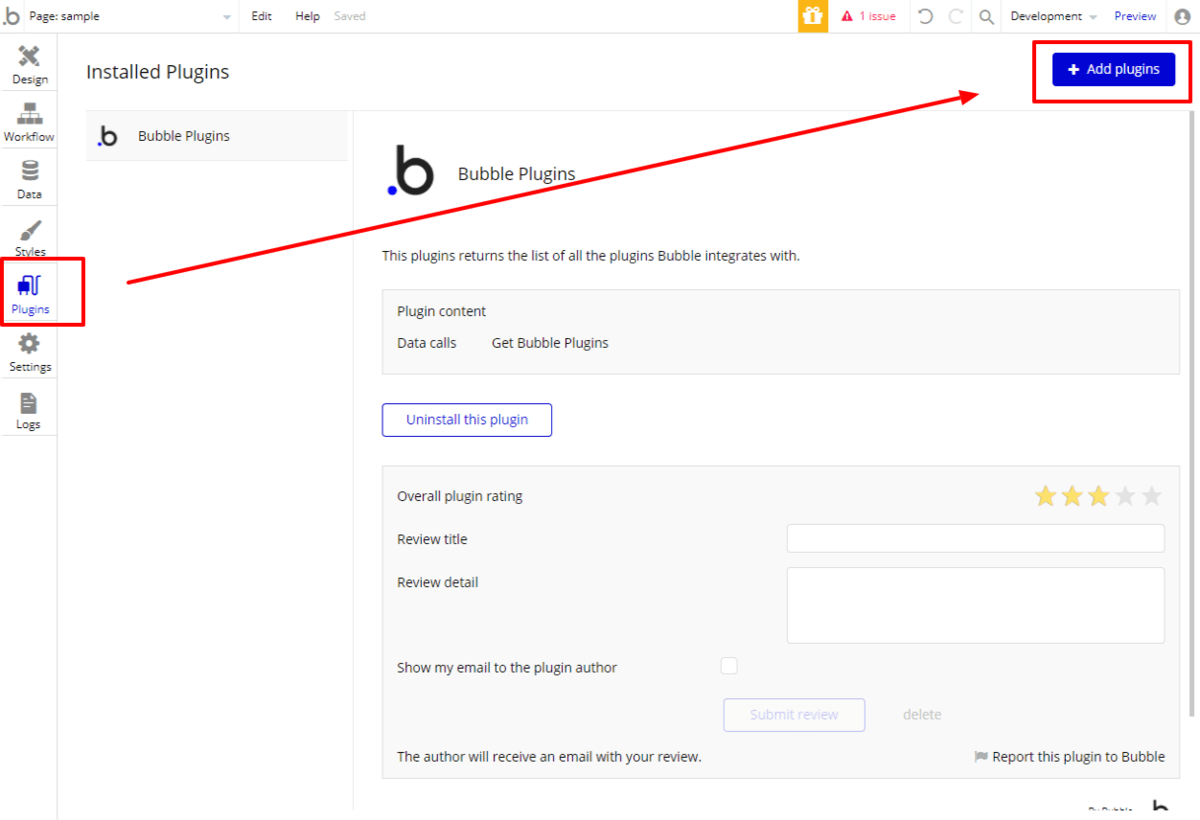
Task: Open the Styles tab in sidebar
Action: tap(29, 237)
